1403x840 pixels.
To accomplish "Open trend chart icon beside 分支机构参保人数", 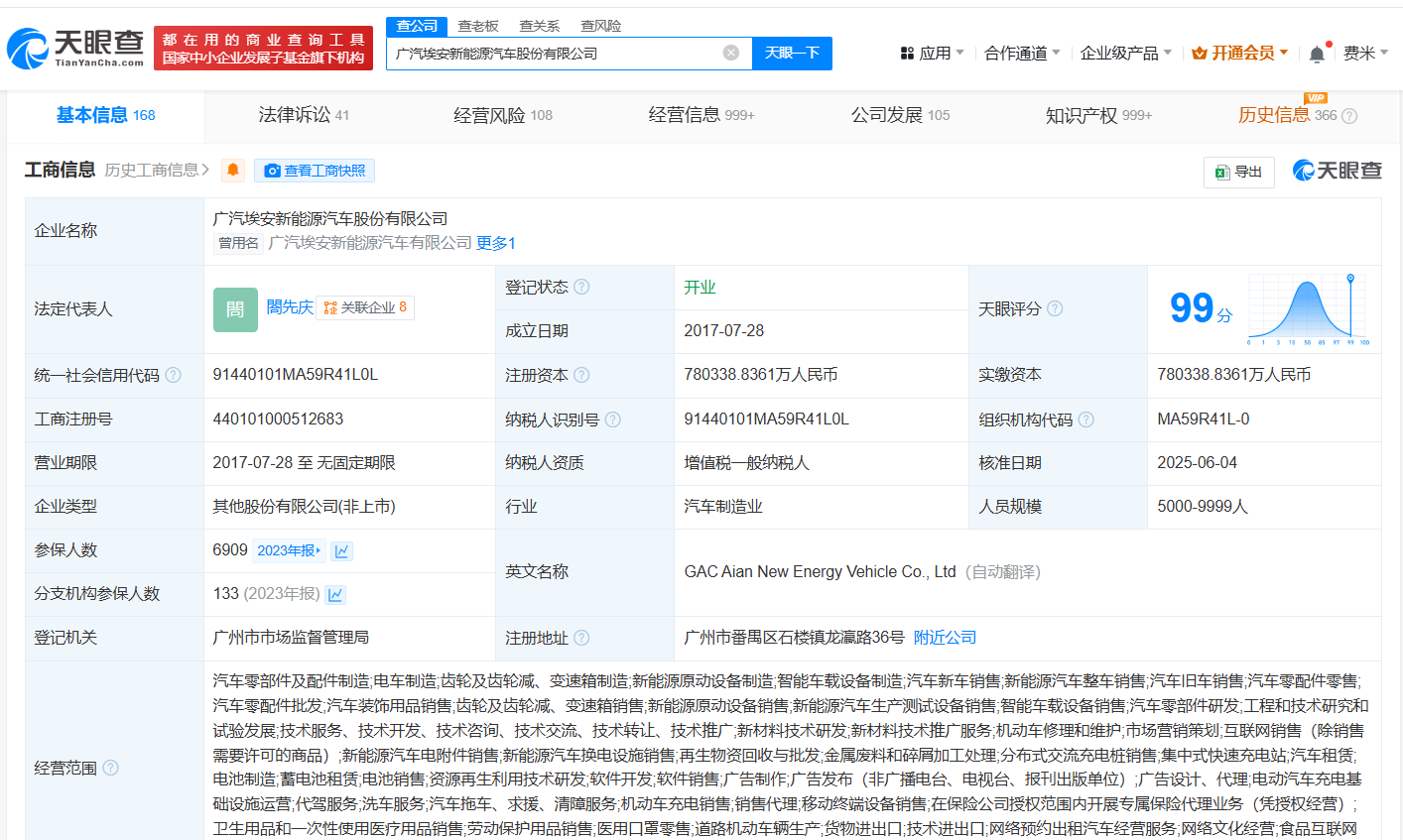I will tap(335, 595).
